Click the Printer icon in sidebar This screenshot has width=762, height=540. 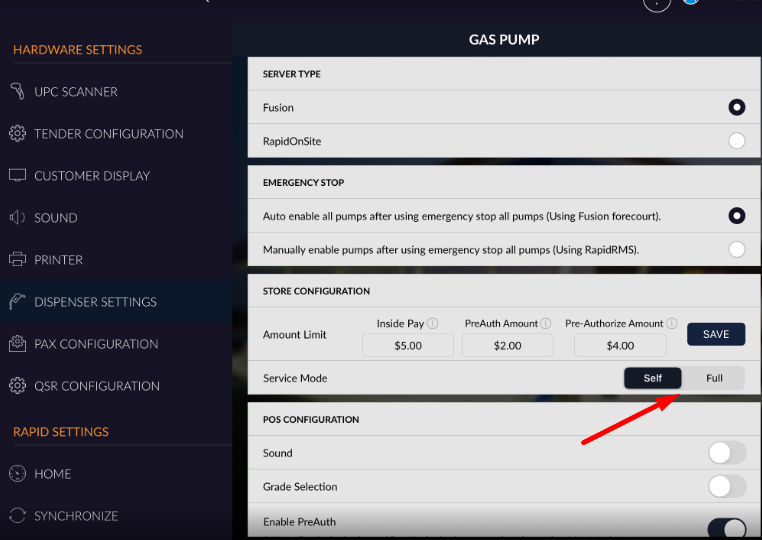click(17, 260)
